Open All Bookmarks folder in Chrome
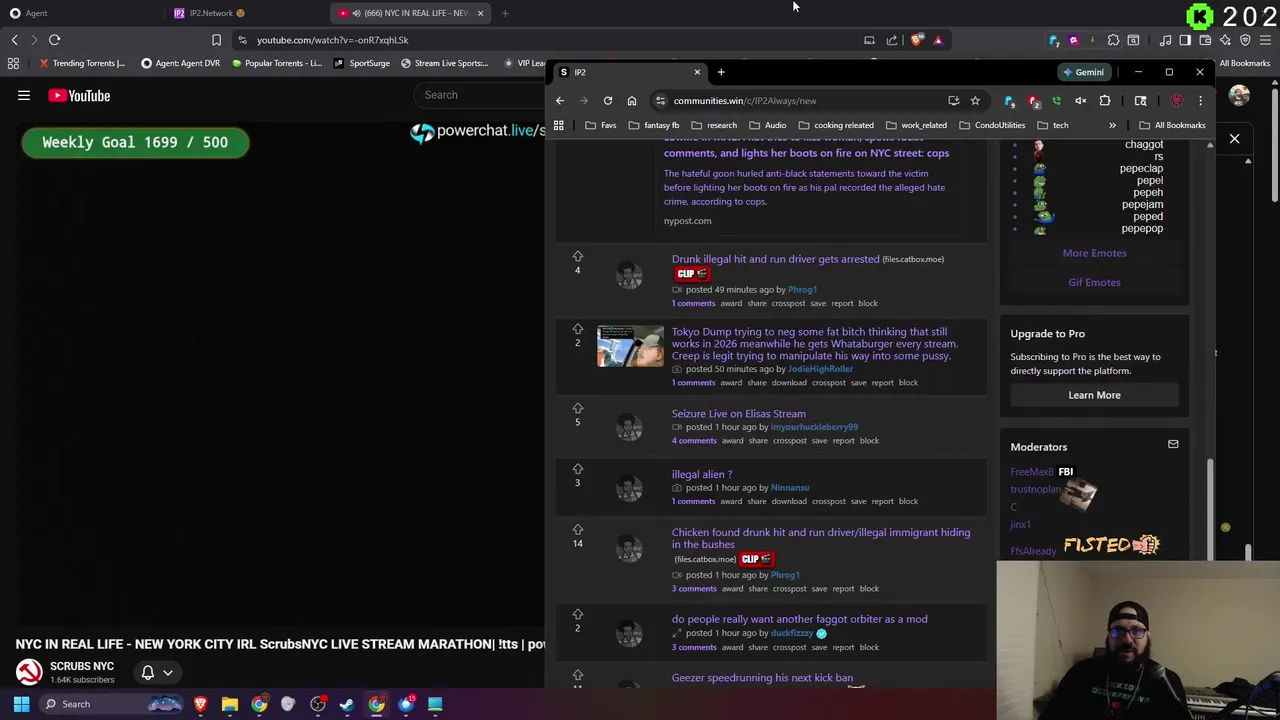The image size is (1280, 720). click(1172, 125)
